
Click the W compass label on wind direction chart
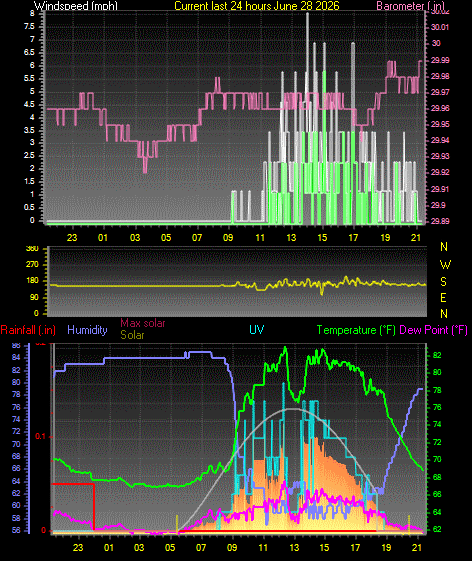coord(445,265)
